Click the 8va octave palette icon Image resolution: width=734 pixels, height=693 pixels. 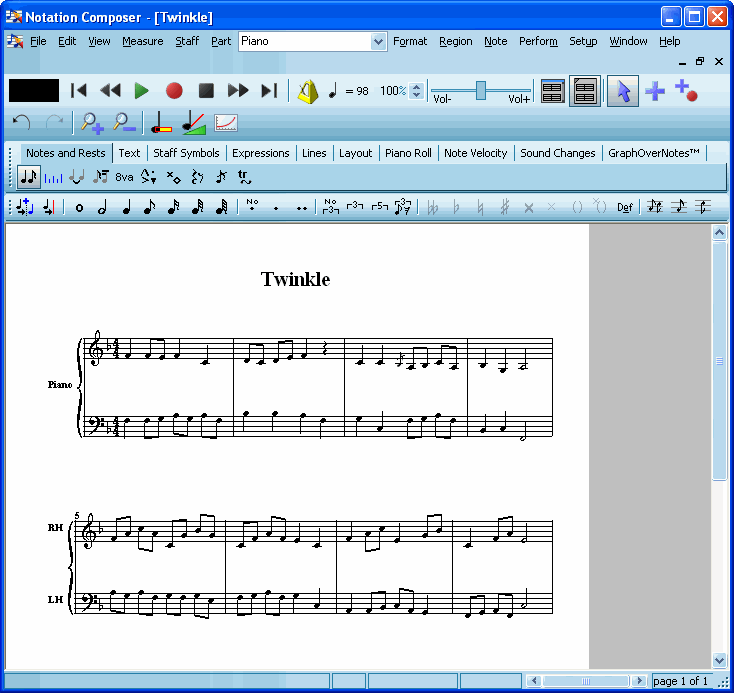(124, 178)
